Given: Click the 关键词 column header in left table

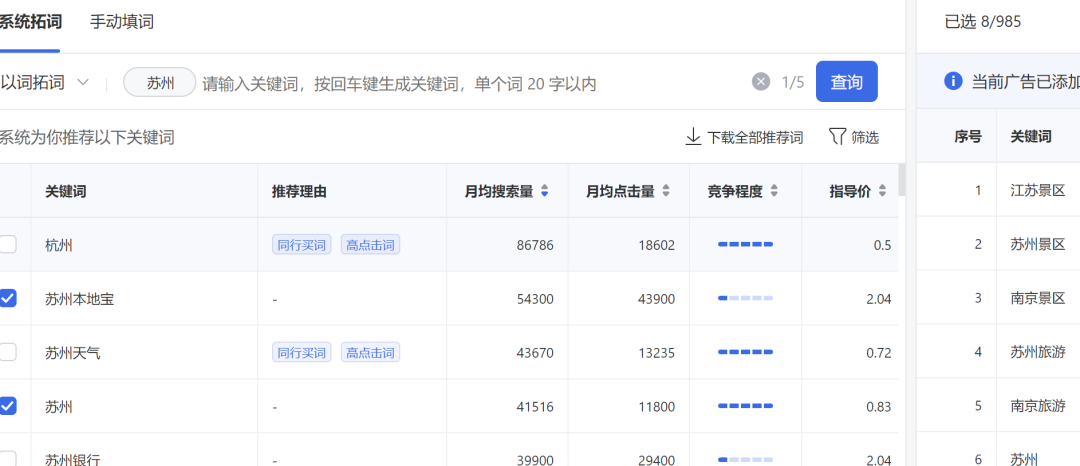Looking at the screenshot, I should pos(66,191).
